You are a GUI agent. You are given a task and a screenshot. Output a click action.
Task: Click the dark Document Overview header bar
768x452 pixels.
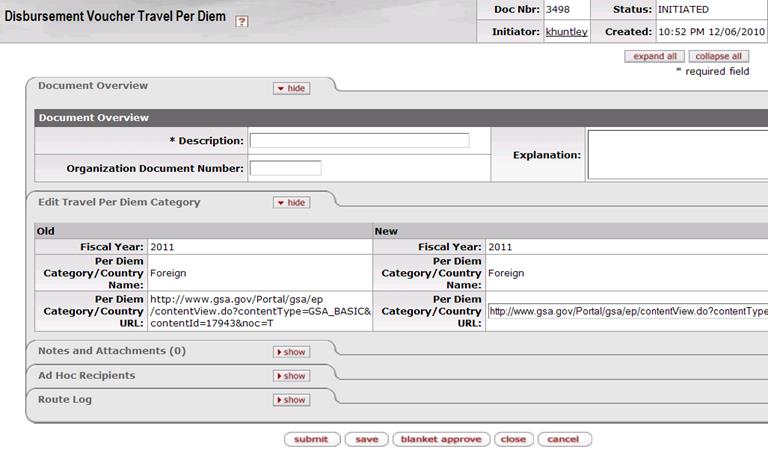tap(401, 118)
